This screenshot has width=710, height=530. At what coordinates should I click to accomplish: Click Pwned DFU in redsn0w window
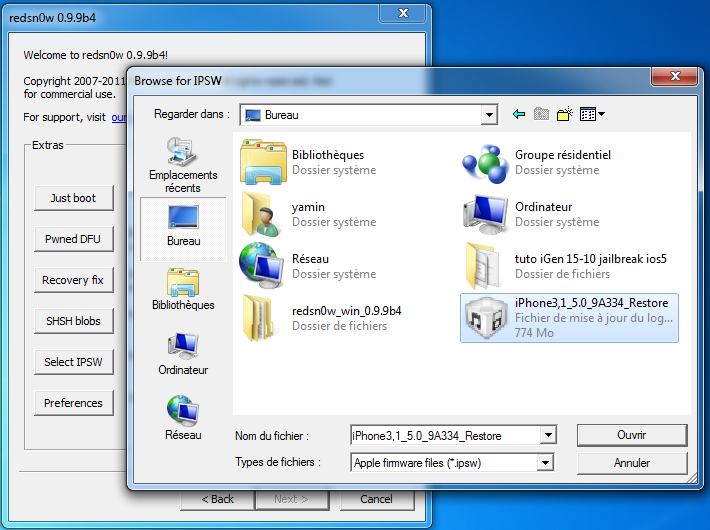(x=73, y=239)
